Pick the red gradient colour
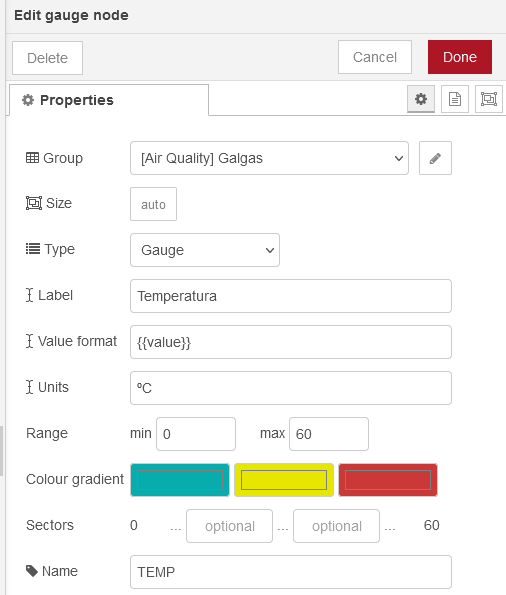Screen dimensions: 506x595 click(x=388, y=480)
